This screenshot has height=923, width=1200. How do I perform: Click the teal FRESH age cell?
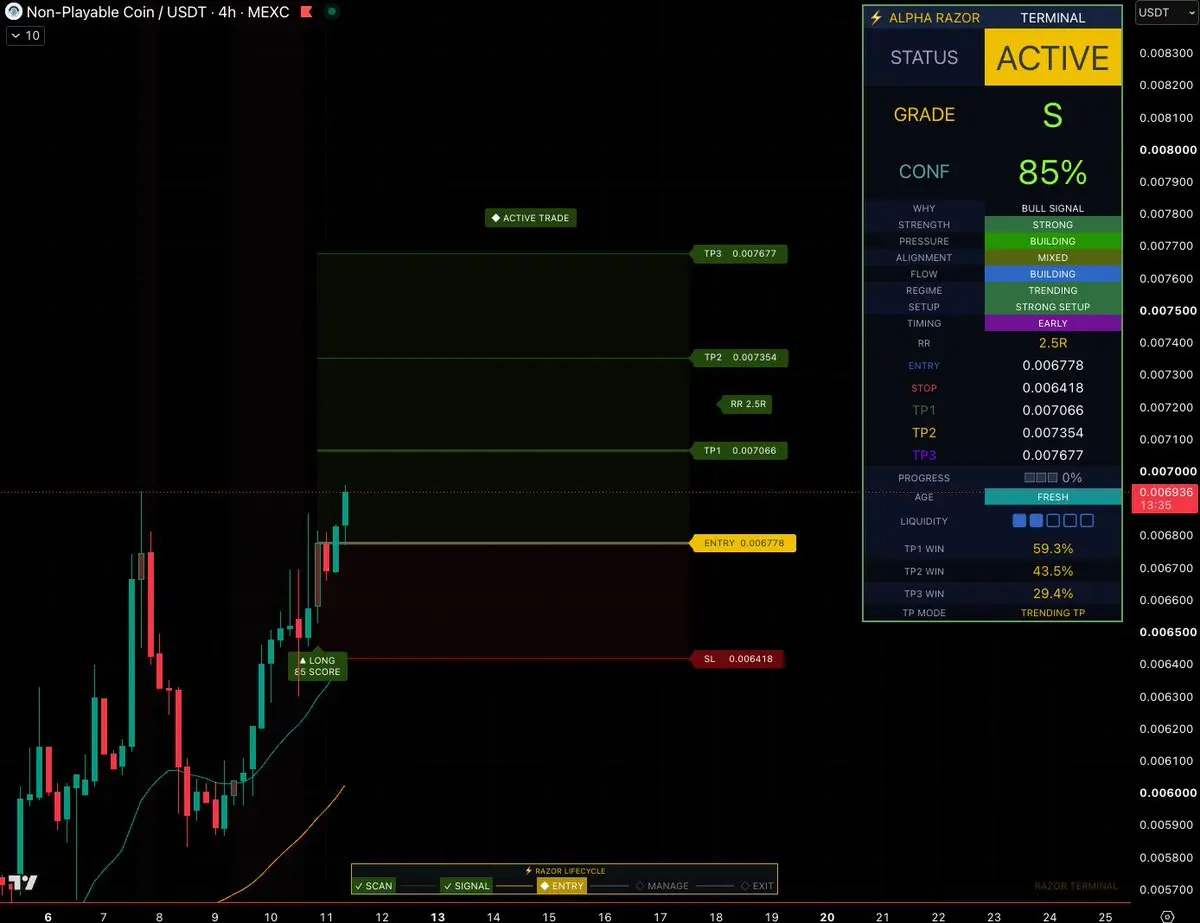[x=1053, y=497]
